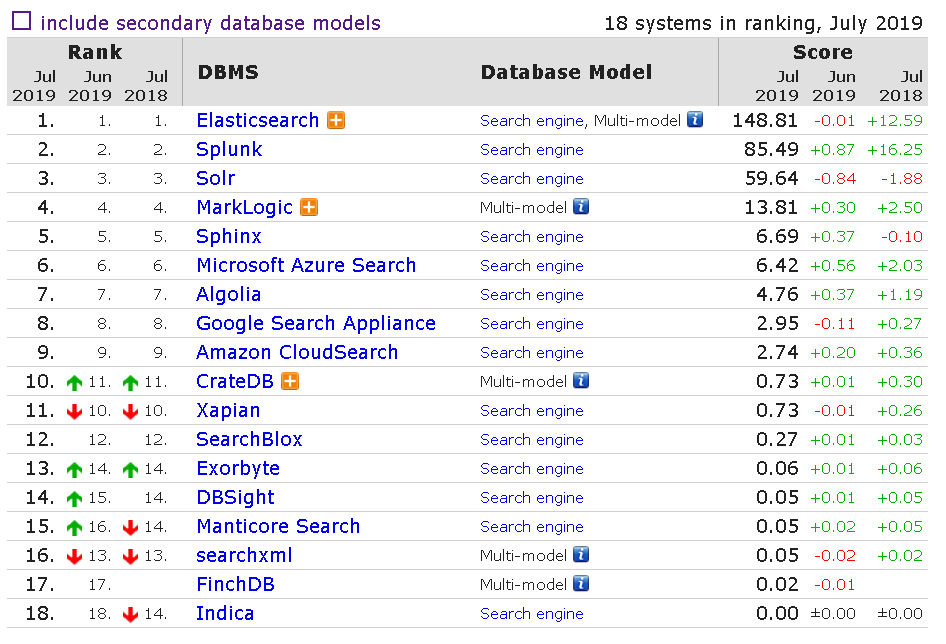The height and width of the screenshot is (644, 946).
Task: Click the Solr score 59.64
Action: [x=772, y=178]
